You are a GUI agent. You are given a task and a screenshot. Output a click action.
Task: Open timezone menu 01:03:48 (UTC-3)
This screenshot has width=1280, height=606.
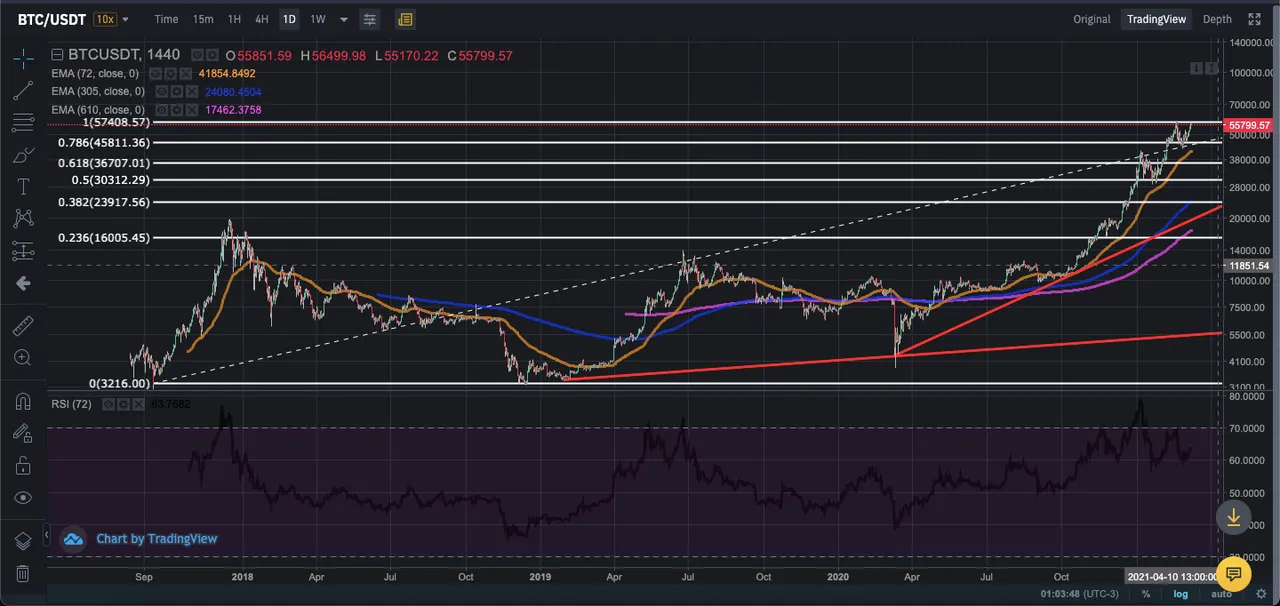click(1082, 594)
